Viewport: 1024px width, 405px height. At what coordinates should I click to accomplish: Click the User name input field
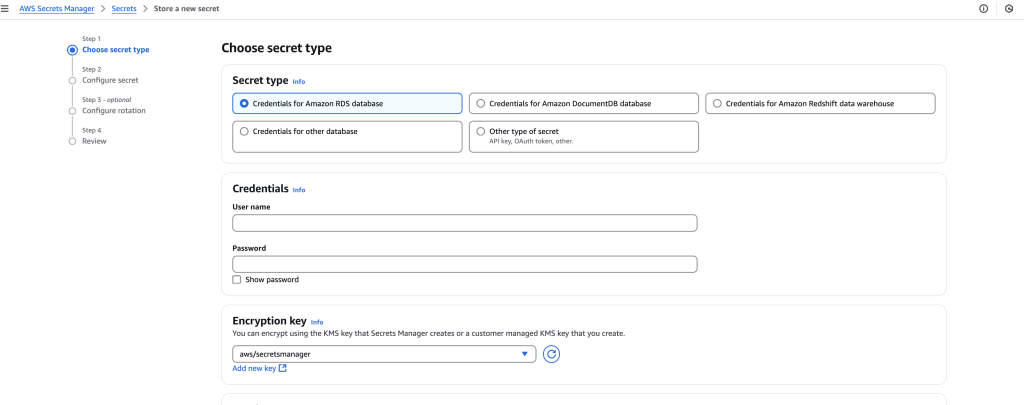(x=464, y=223)
